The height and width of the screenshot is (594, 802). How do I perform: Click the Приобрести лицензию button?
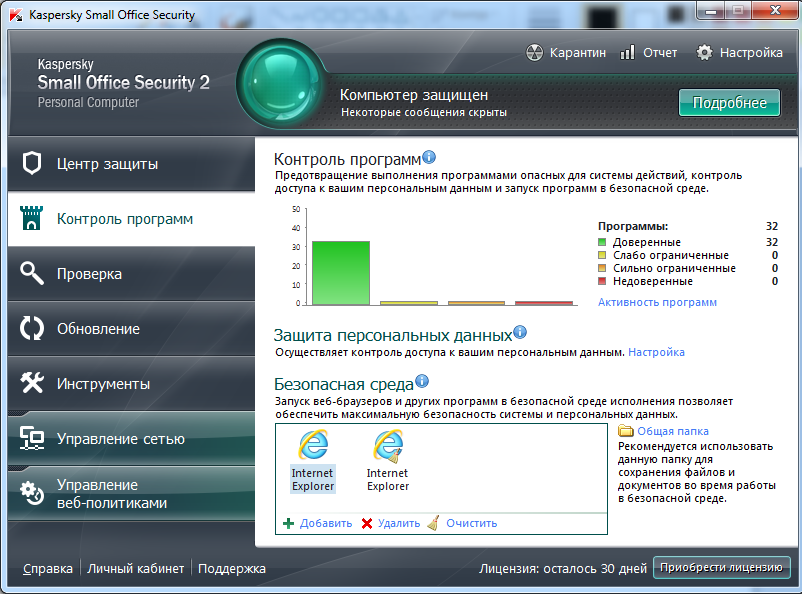click(x=721, y=567)
